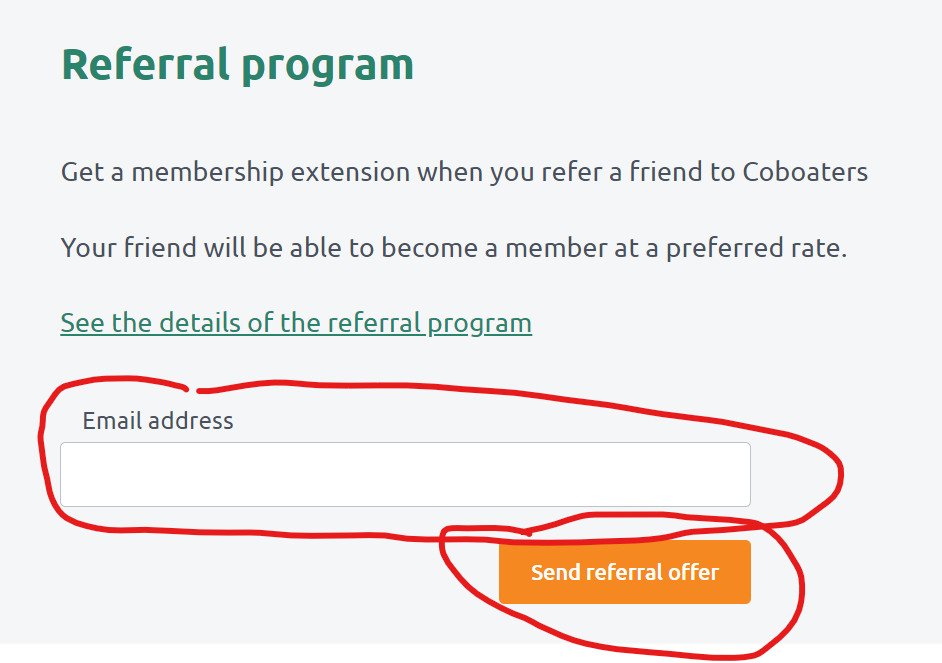Click the "Email address" field label

158,420
